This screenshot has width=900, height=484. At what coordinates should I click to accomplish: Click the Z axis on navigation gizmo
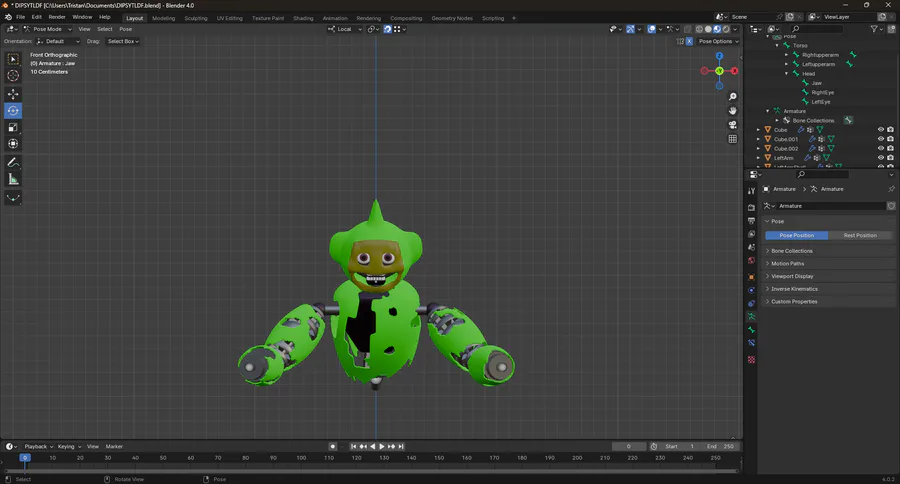point(719,56)
